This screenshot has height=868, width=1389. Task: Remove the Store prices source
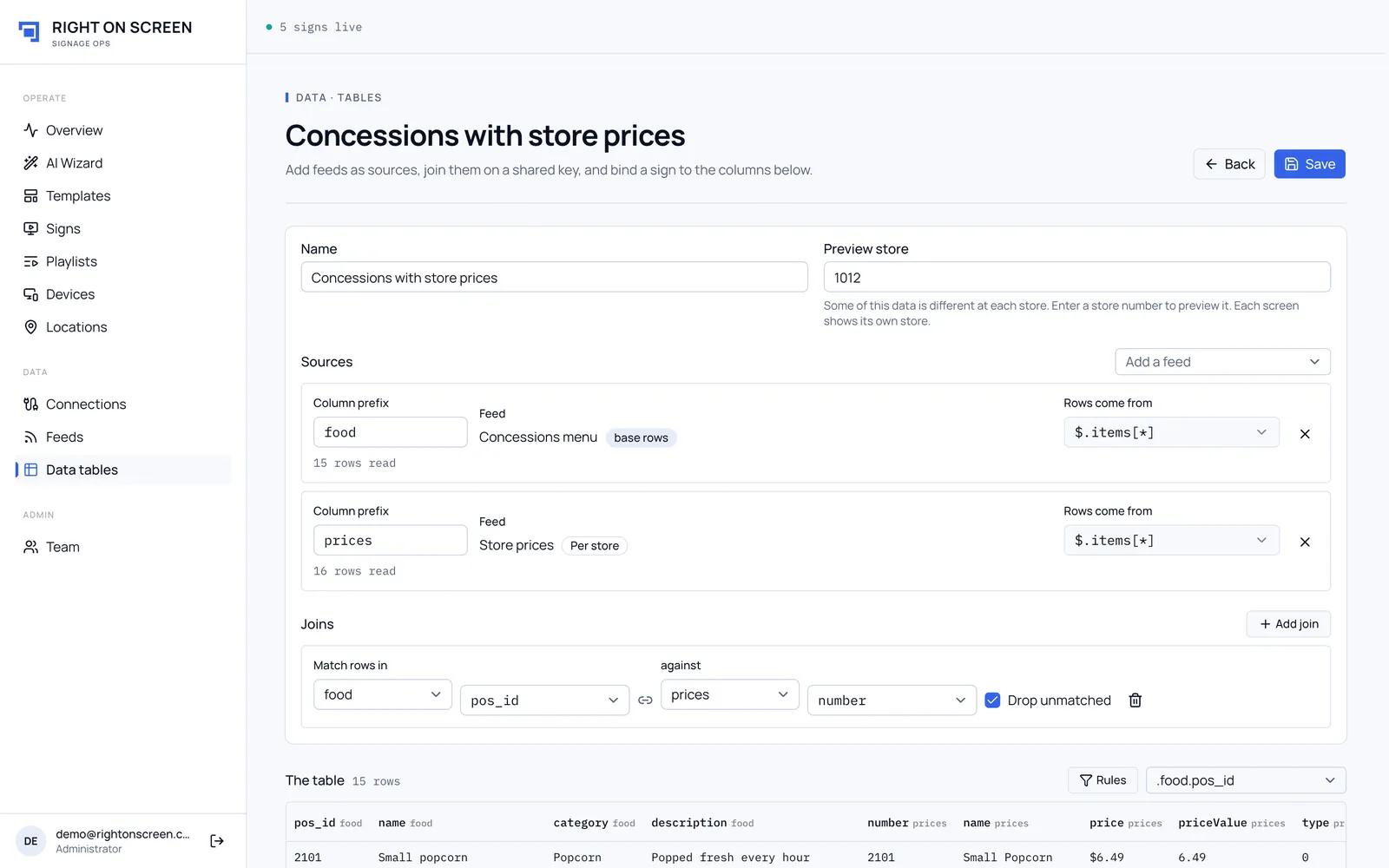pyautogui.click(x=1305, y=542)
